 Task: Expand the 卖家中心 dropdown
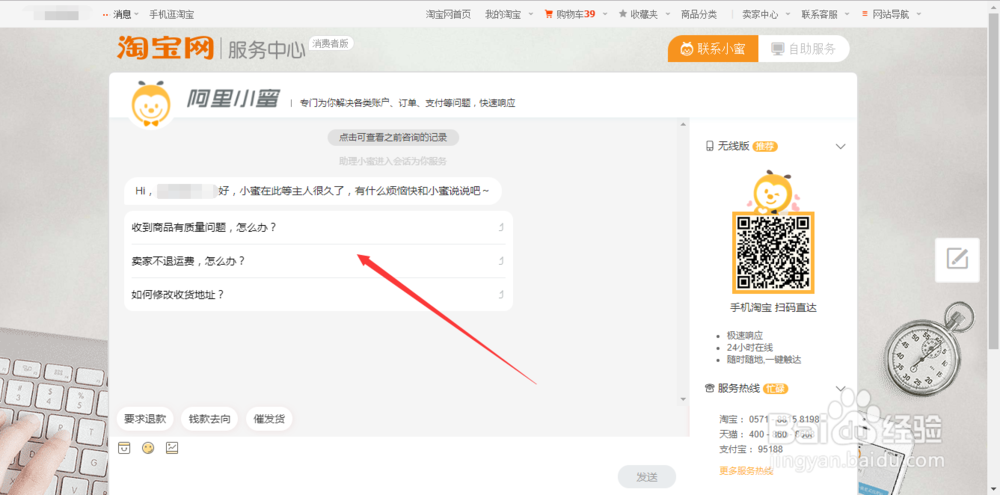click(x=788, y=14)
